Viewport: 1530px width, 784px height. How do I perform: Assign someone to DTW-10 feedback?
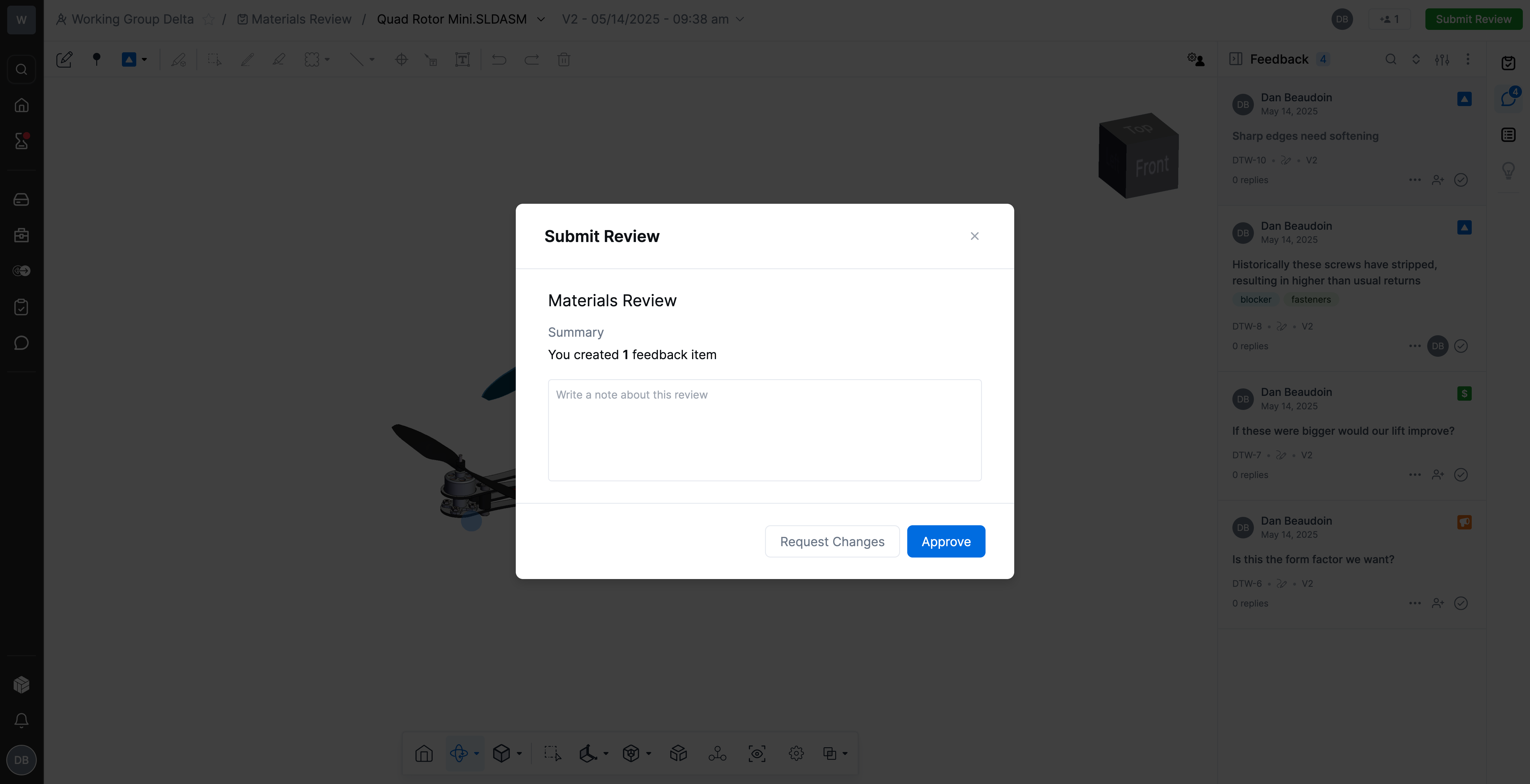(1438, 180)
